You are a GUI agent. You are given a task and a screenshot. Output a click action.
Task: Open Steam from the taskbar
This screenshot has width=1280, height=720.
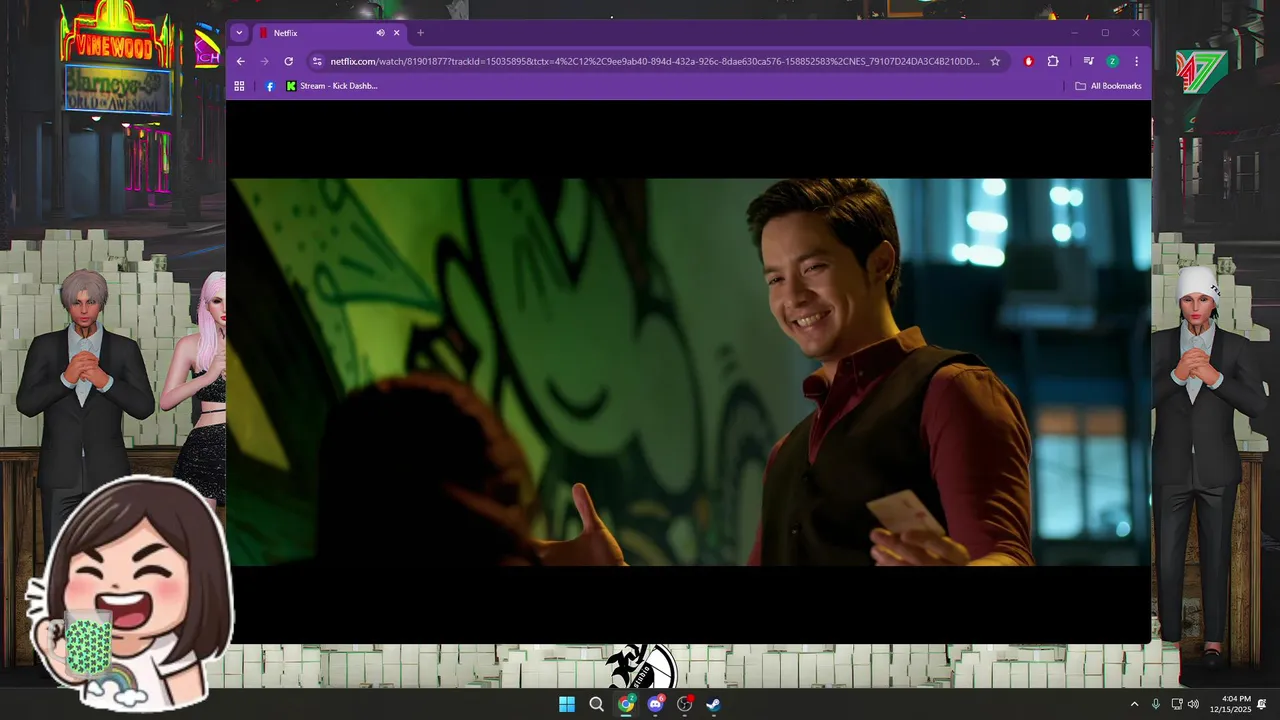[x=713, y=704]
